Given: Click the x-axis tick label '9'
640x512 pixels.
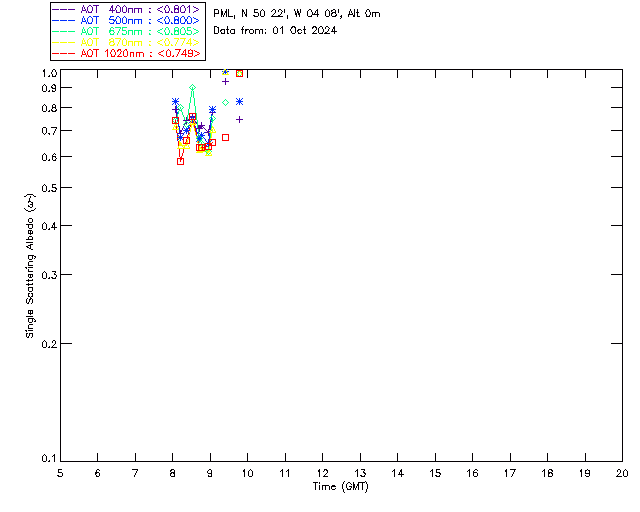Looking at the screenshot, I should tap(210, 473).
